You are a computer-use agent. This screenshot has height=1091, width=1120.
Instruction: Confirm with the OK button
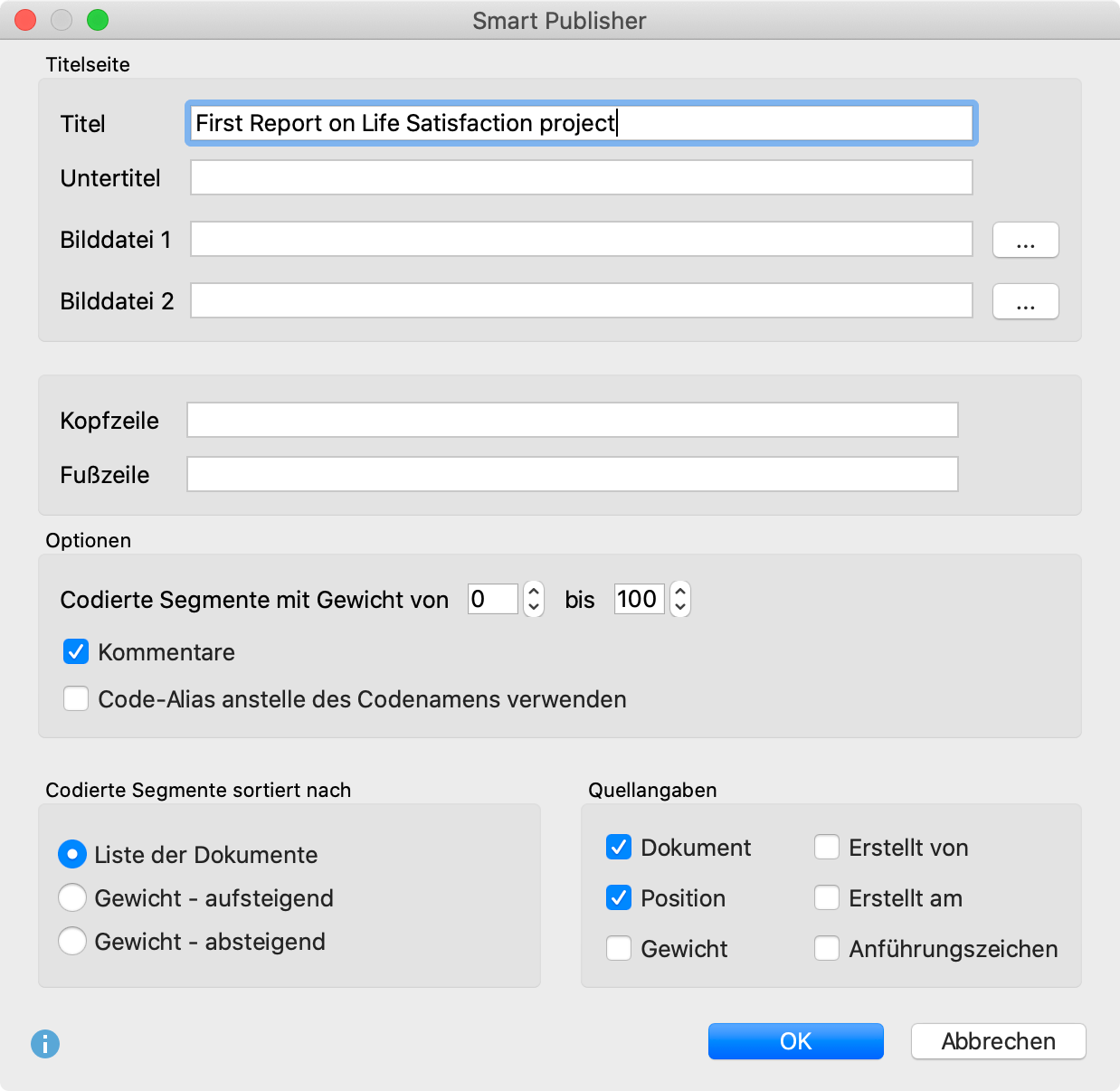(796, 1041)
